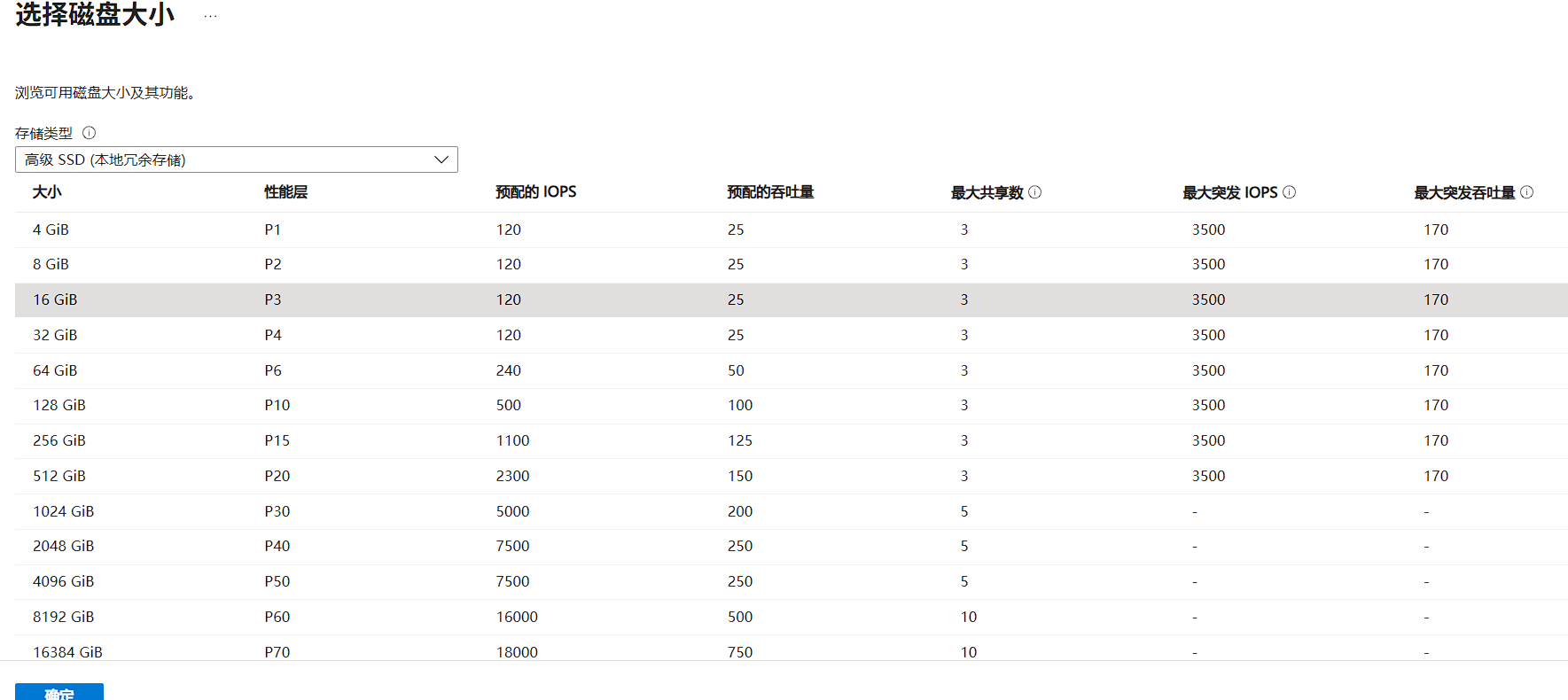Screen dimensions: 1568x700
Task: Select the 8 GiB disk size row
Action: [x=51, y=264]
